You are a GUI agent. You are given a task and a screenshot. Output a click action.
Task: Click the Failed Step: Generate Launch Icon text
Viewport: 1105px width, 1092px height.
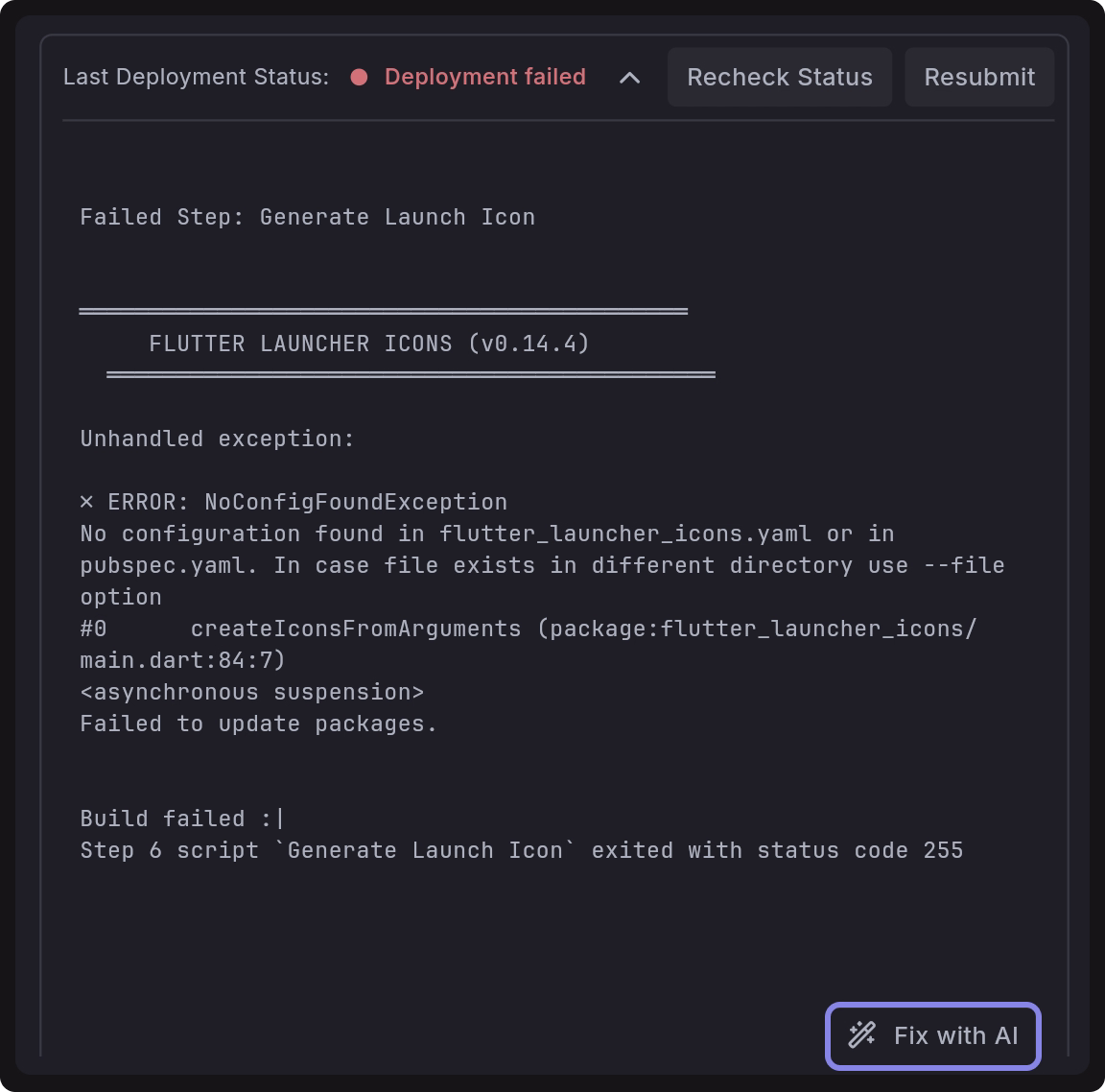[307, 217]
